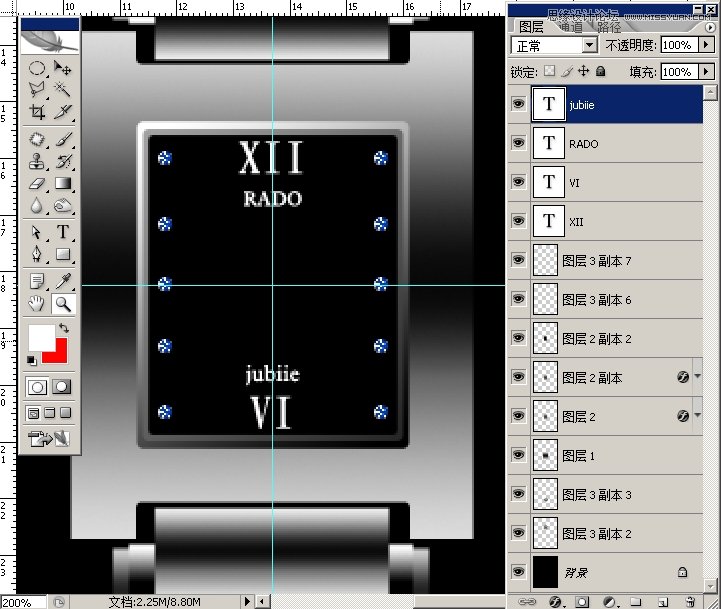
Task: Open adjustment layer creation menu
Action: [x=610, y=602]
